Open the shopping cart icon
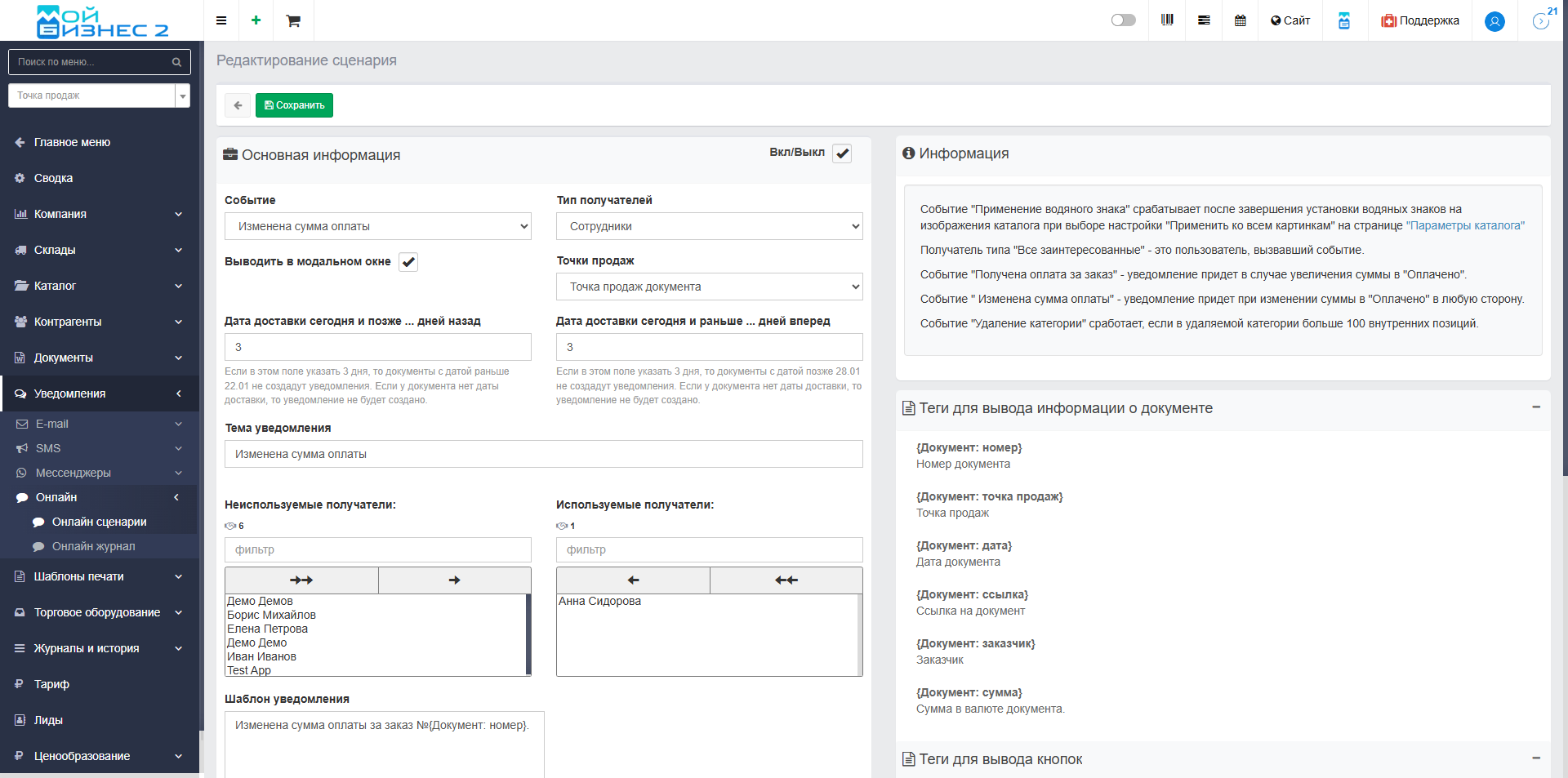The image size is (1568, 778). pos(293,20)
